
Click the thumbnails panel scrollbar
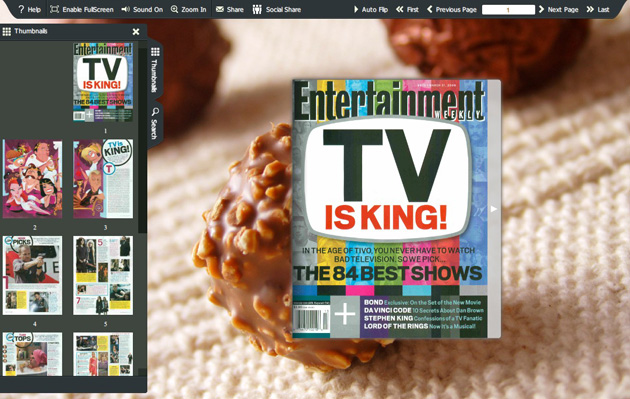tap(142, 141)
